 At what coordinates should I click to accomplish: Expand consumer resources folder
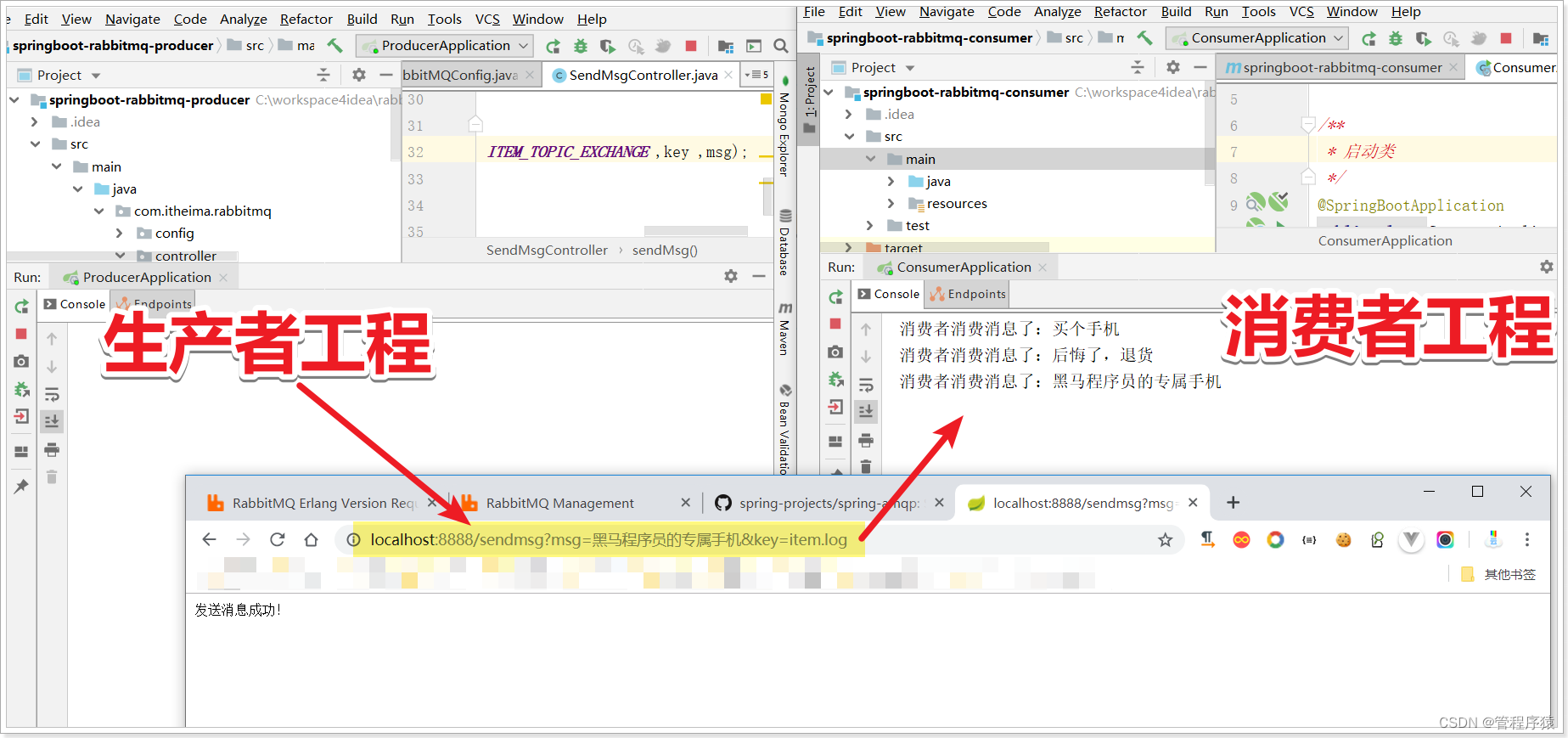891,203
